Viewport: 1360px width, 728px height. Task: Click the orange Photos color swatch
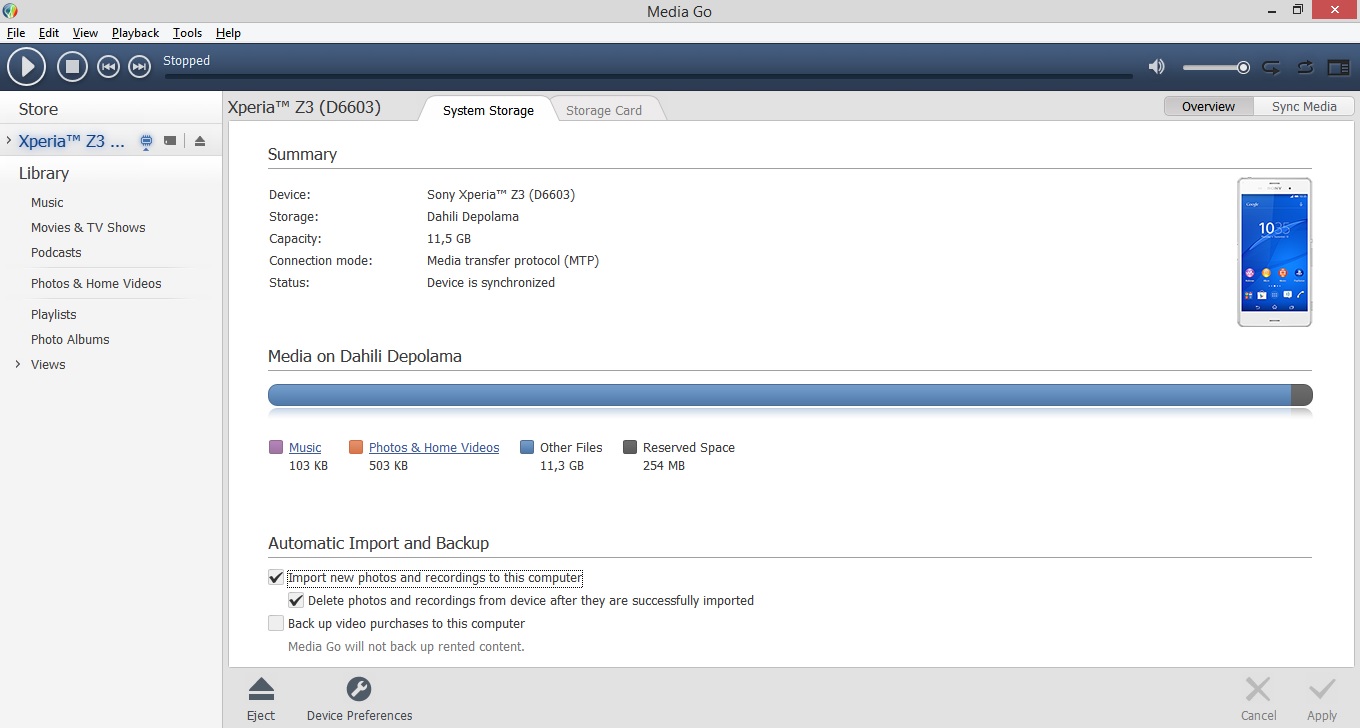tap(356, 447)
